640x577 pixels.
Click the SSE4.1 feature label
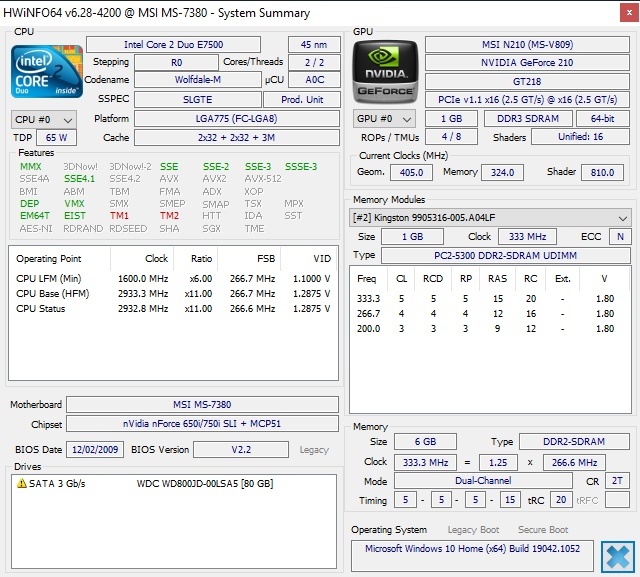point(79,179)
